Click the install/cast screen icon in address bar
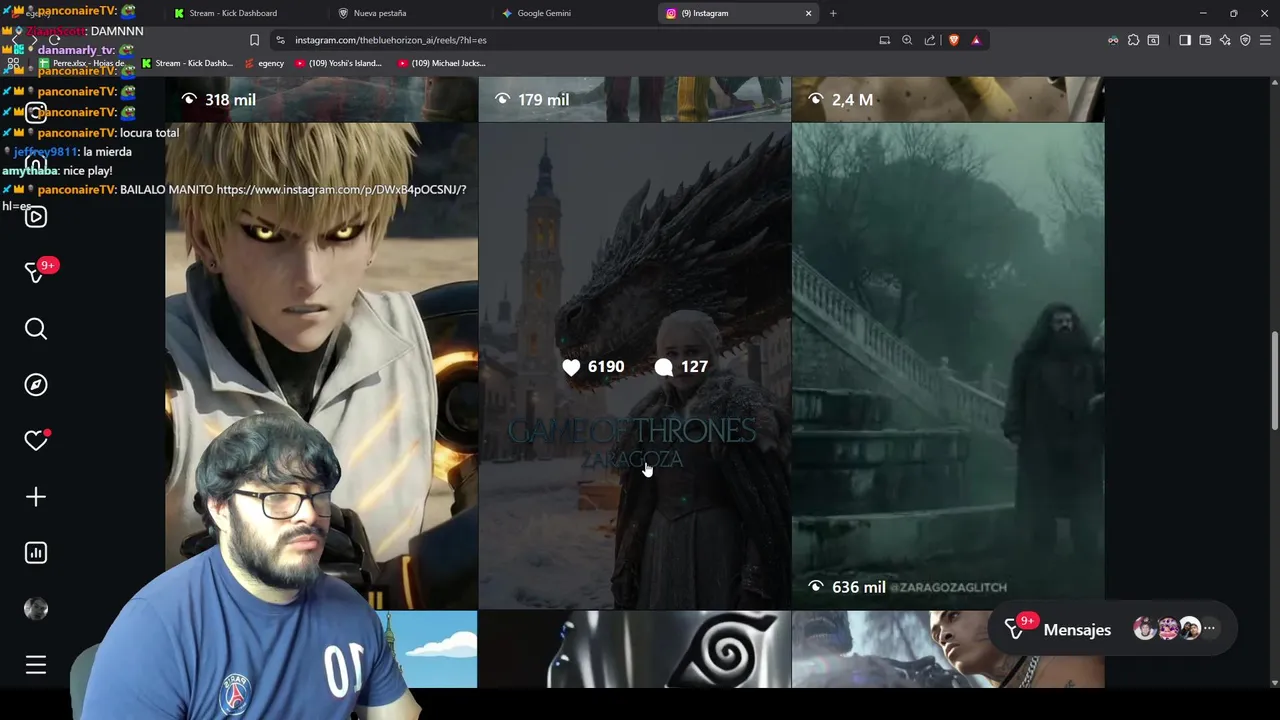 click(884, 40)
